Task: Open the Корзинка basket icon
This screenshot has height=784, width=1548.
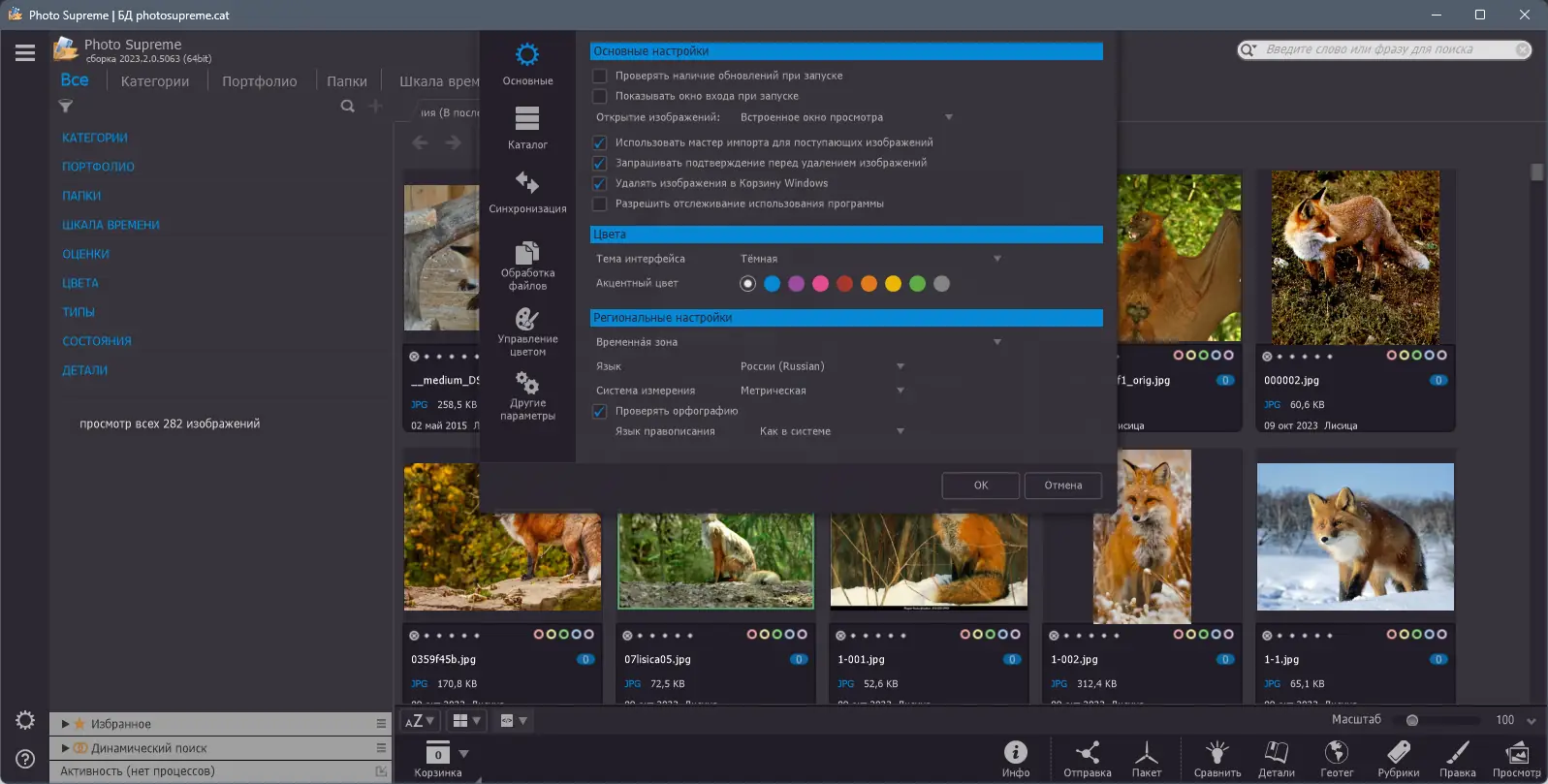Action: [x=438, y=759]
